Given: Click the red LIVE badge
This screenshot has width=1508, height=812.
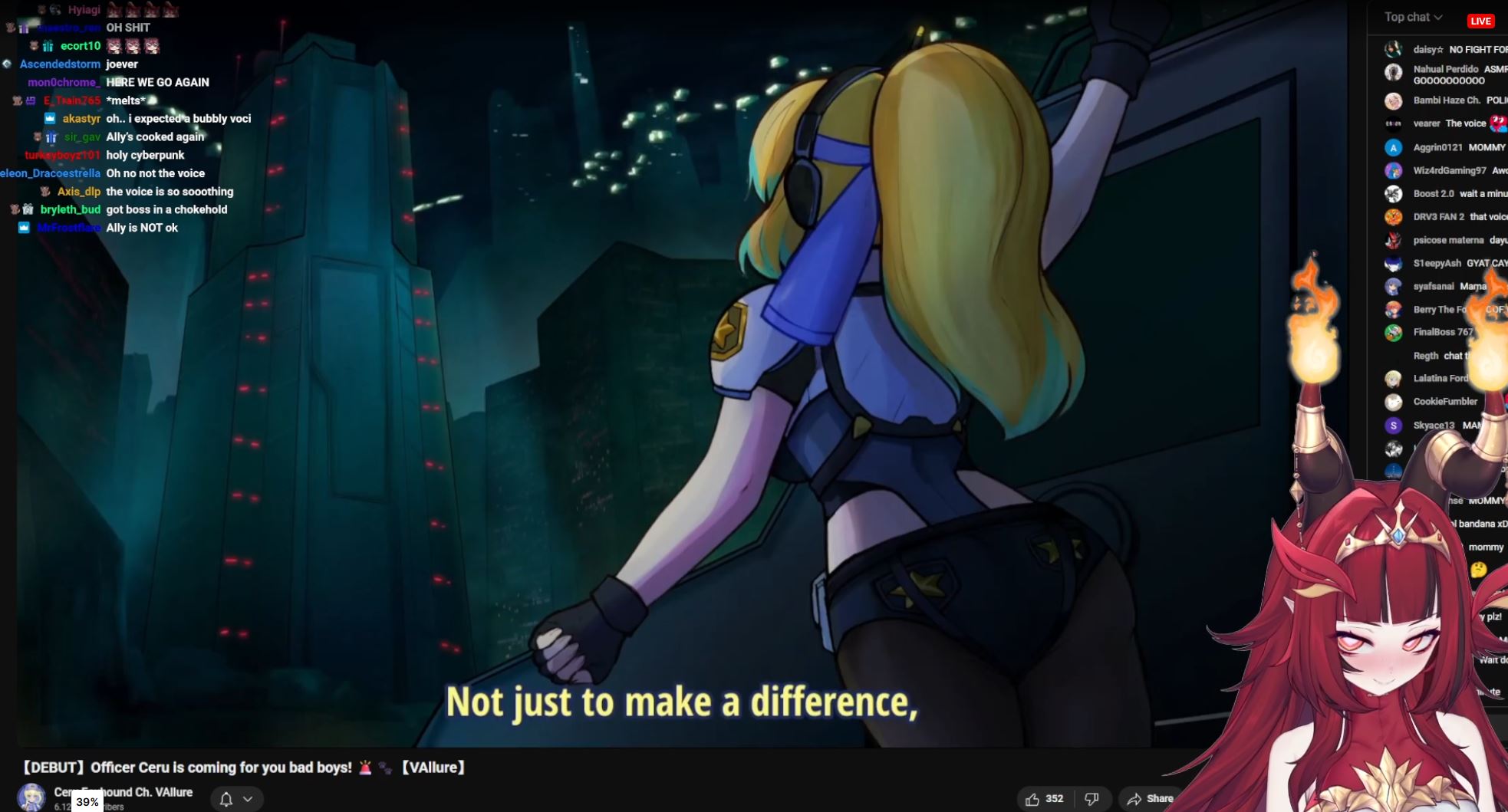Looking at the screenshot, I should 1480,21.
